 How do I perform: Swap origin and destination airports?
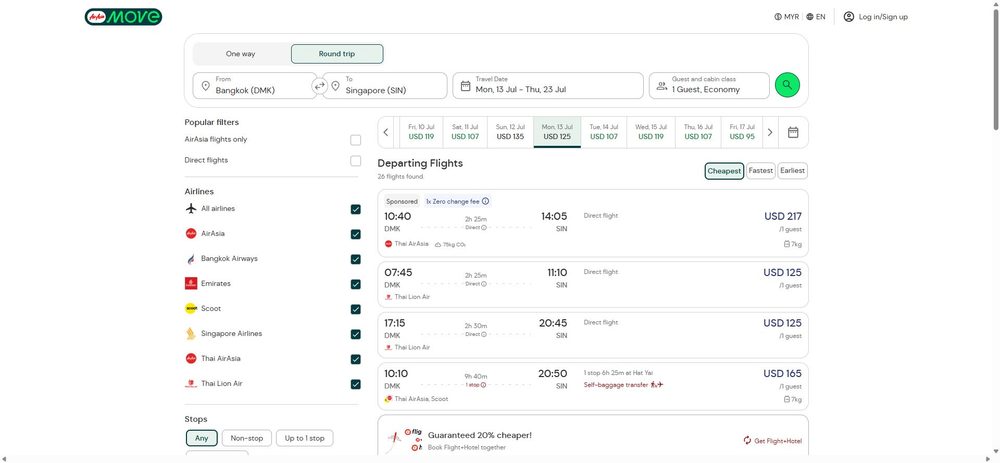(320, 85)
